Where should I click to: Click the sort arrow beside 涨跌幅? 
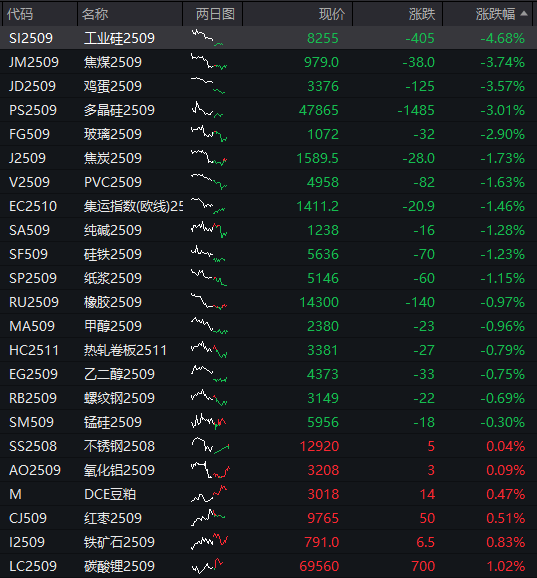524,14
